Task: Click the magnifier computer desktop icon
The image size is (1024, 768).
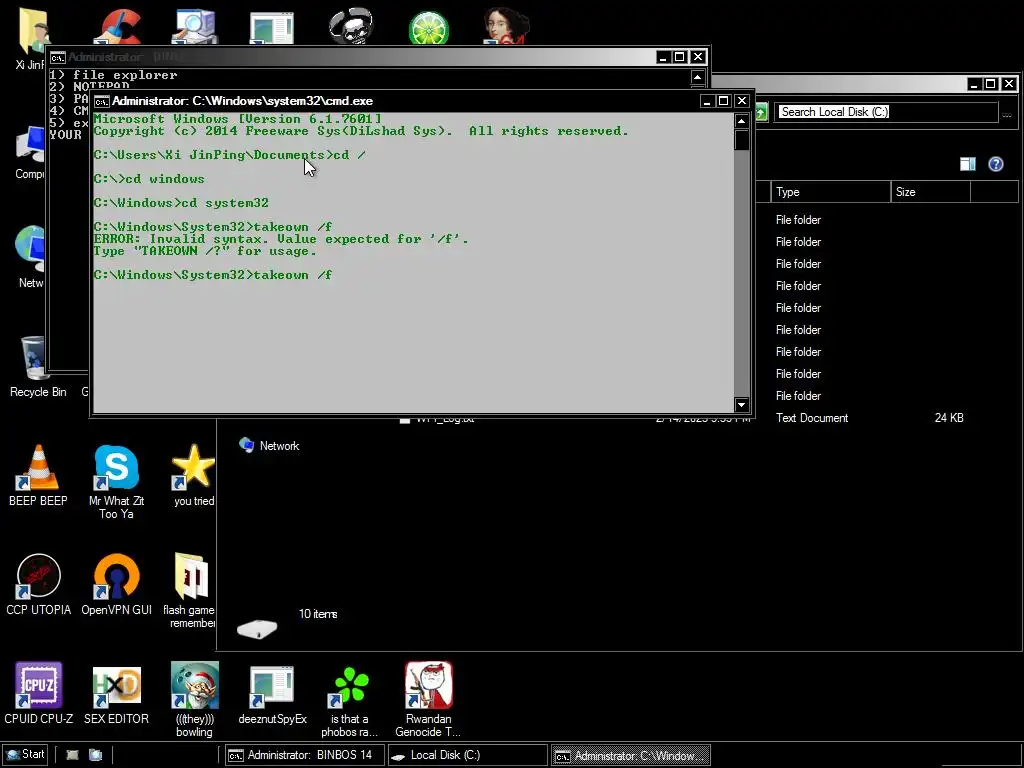Action: coord(195,27)
